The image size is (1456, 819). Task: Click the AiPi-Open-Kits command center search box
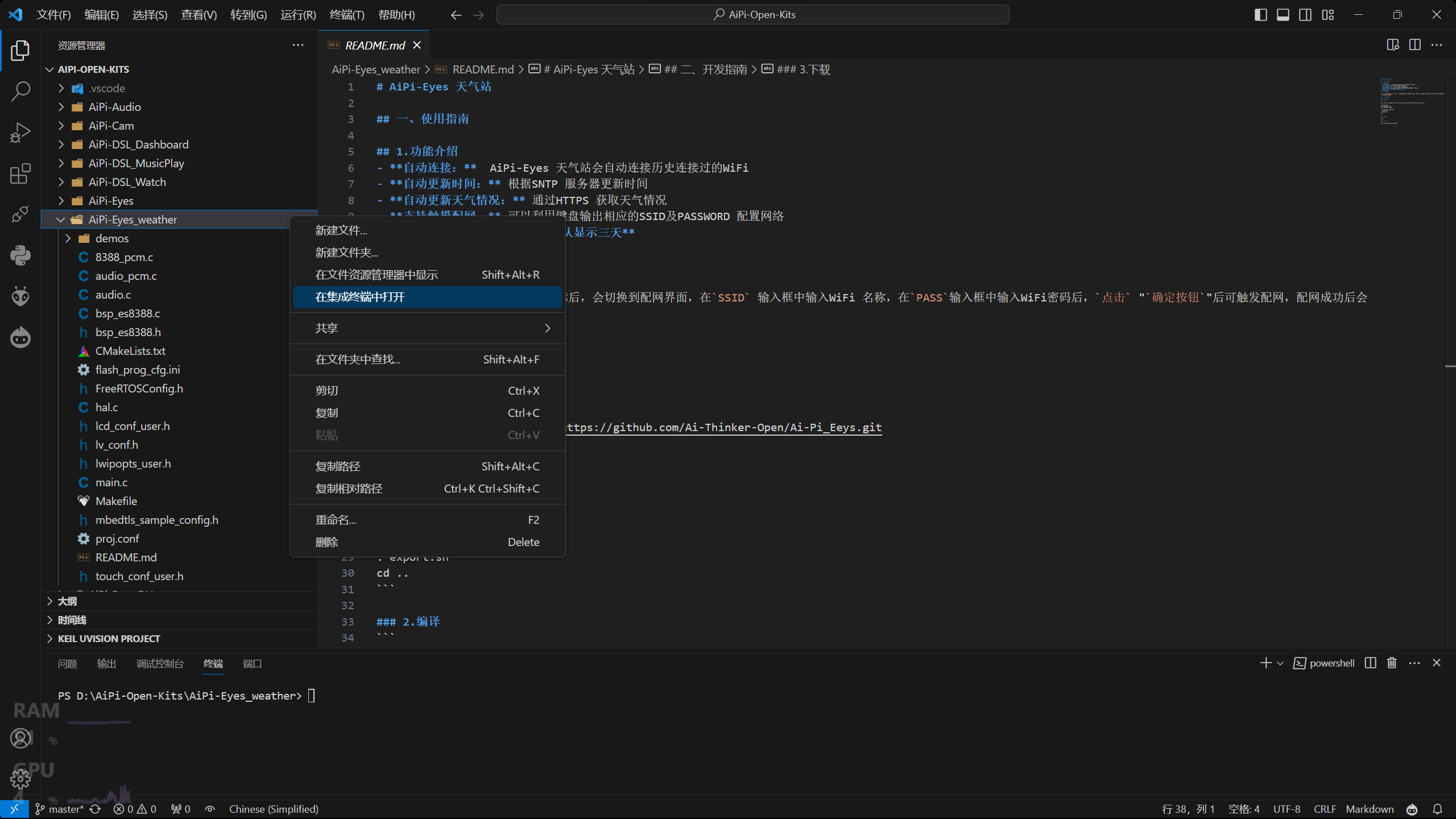753,15
